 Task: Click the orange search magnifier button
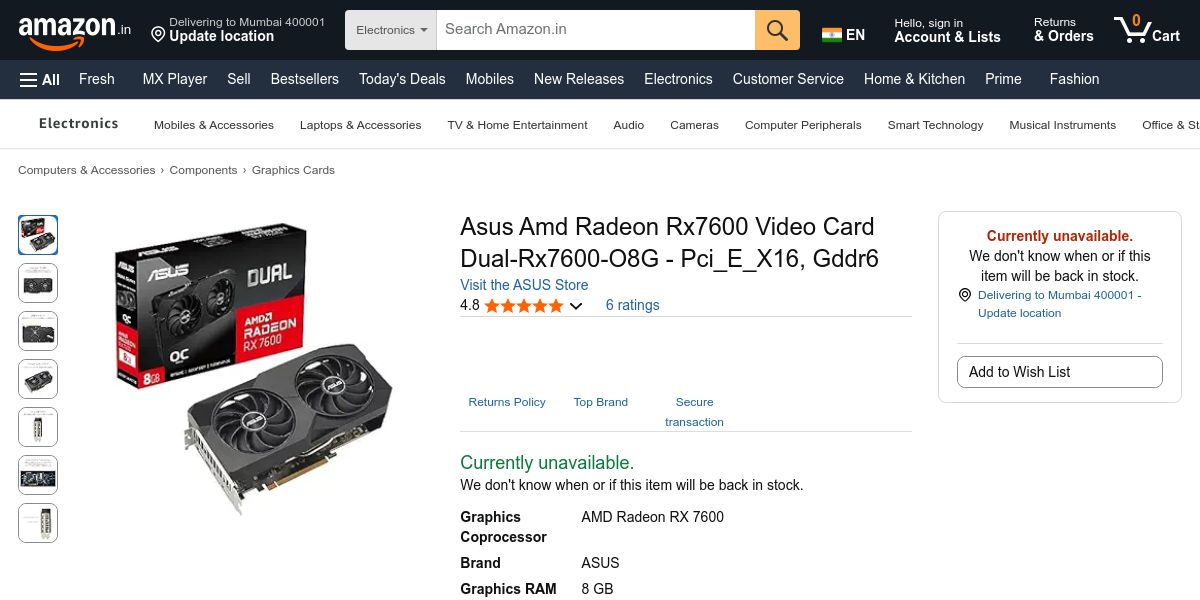(x=777, y=30)
